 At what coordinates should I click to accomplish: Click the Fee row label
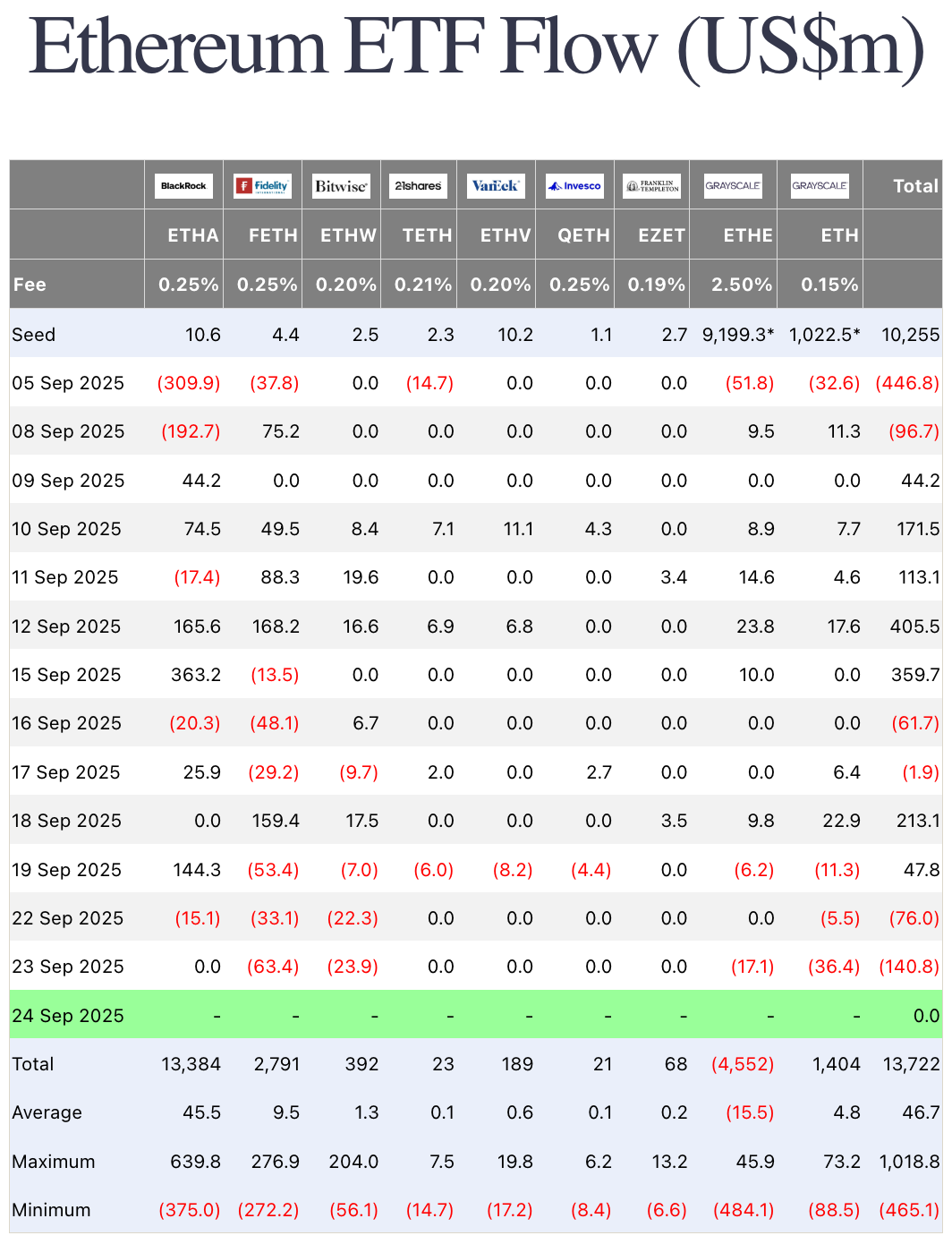(30, 285)
